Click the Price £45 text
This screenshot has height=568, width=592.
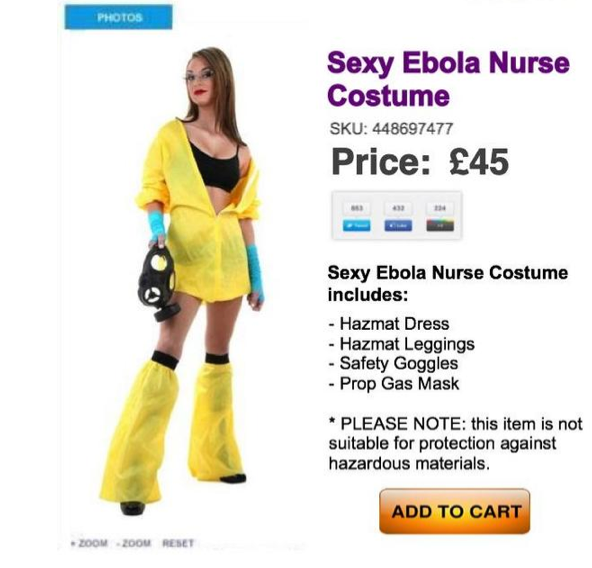420,162
